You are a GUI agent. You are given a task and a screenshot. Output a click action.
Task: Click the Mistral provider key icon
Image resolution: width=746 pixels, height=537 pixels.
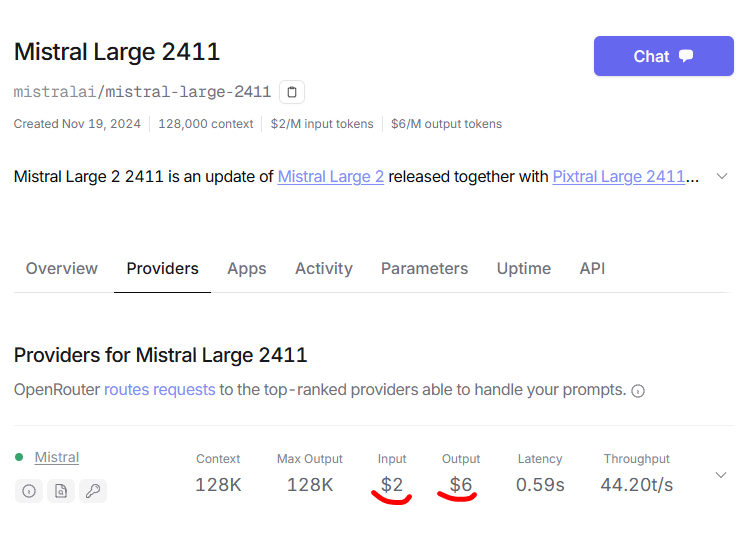click(93, 491)
